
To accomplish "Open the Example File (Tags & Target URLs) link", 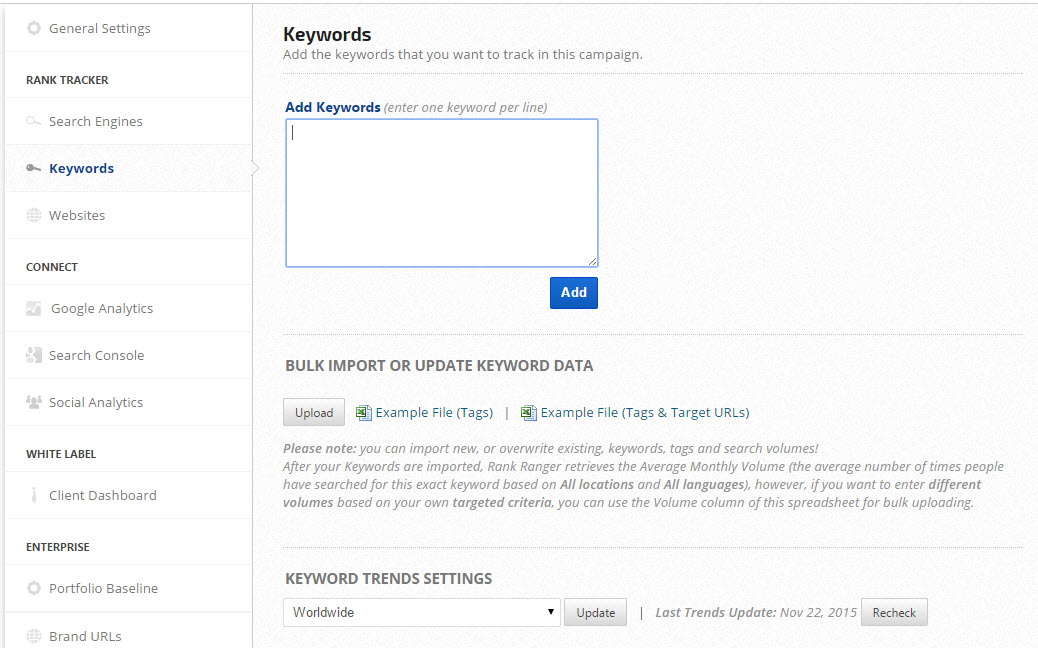I will coord(644,412).
